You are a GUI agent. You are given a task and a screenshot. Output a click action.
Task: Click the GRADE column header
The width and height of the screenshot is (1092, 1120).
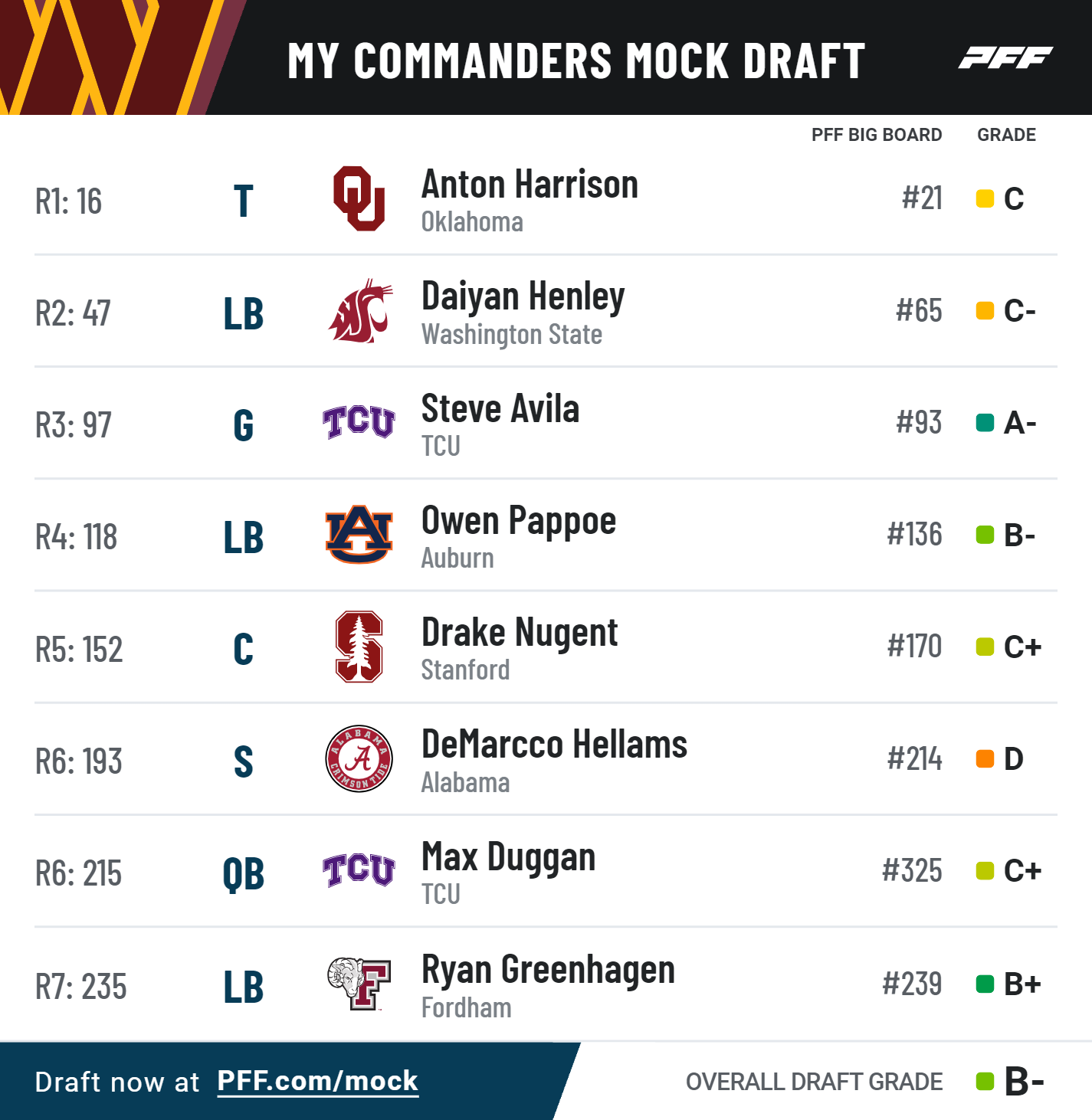click(1006, 135)
